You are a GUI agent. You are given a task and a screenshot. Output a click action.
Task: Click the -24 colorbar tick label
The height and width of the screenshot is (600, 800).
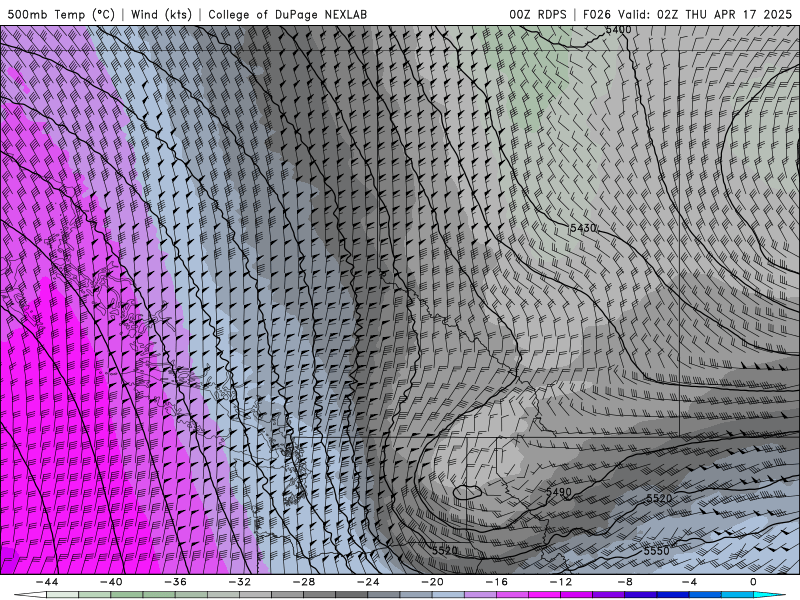368,582
